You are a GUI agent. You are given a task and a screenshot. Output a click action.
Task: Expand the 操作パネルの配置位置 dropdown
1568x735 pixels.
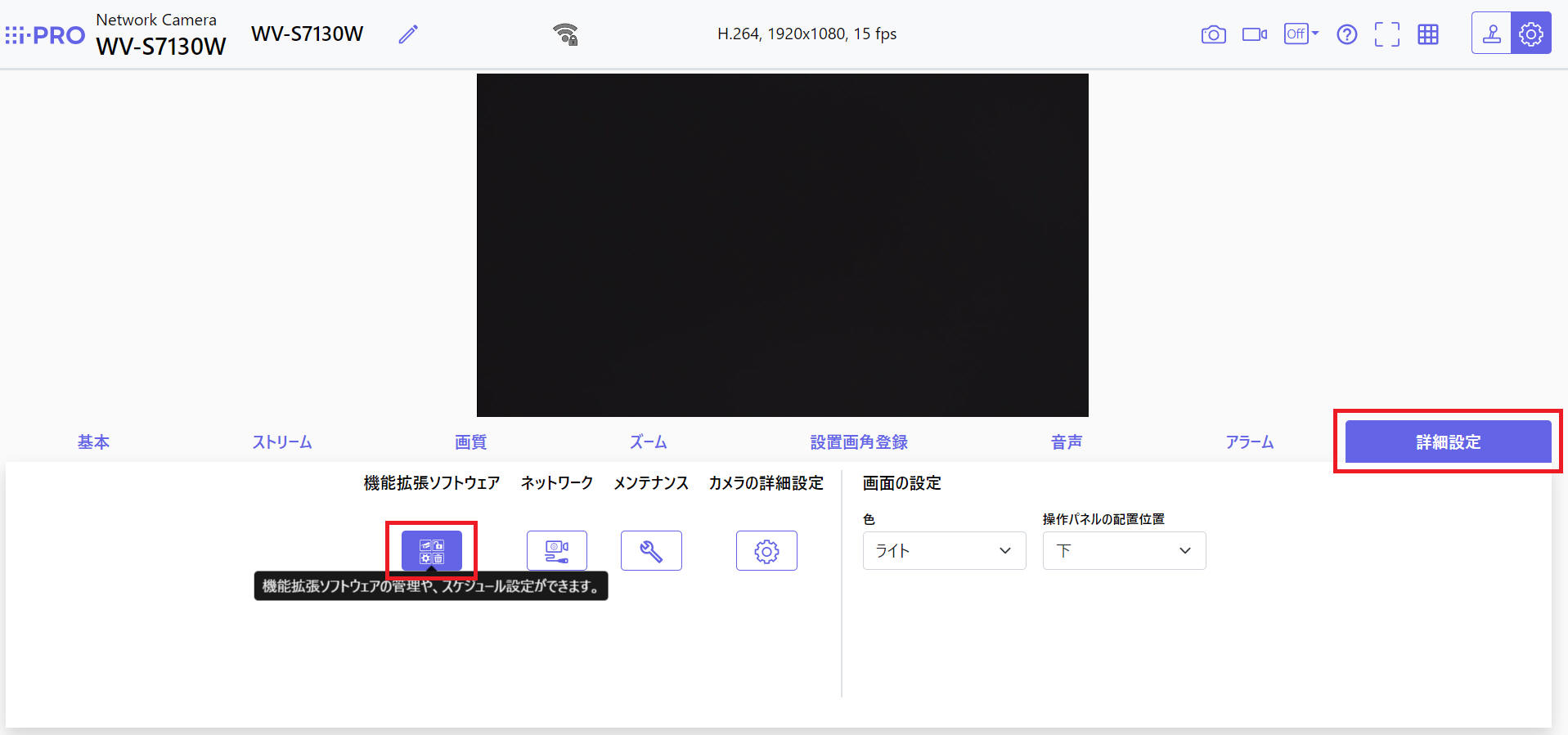pyautogui.click(x=1124, y=550)
